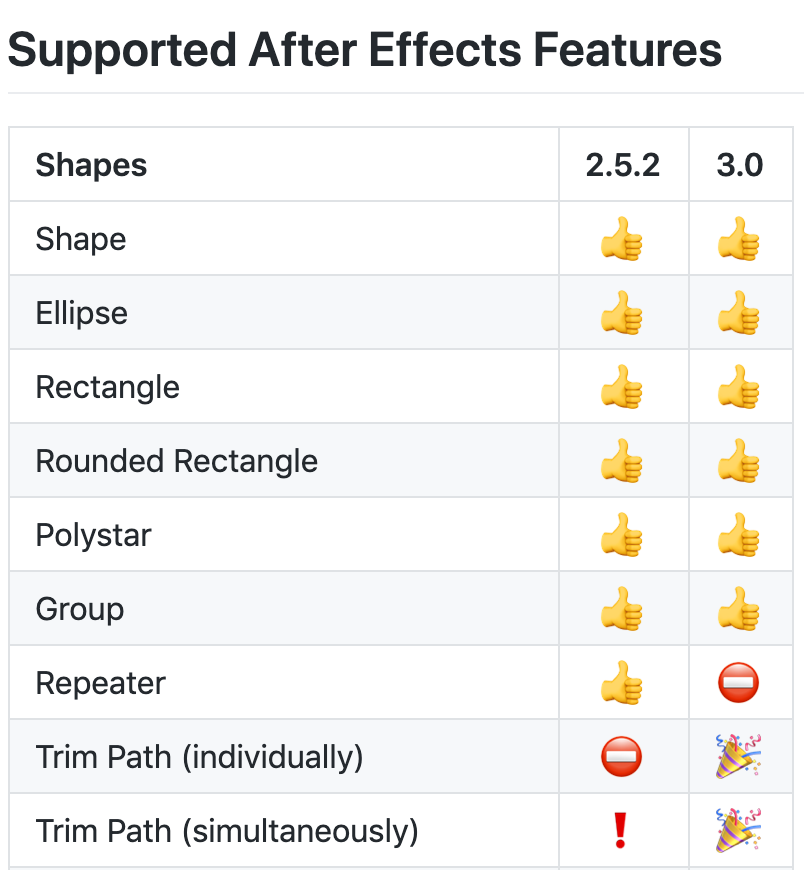Click the Trim Path (simultaneously) label
The width and height of the screenshot is (804, 870).
coord(227,831)
